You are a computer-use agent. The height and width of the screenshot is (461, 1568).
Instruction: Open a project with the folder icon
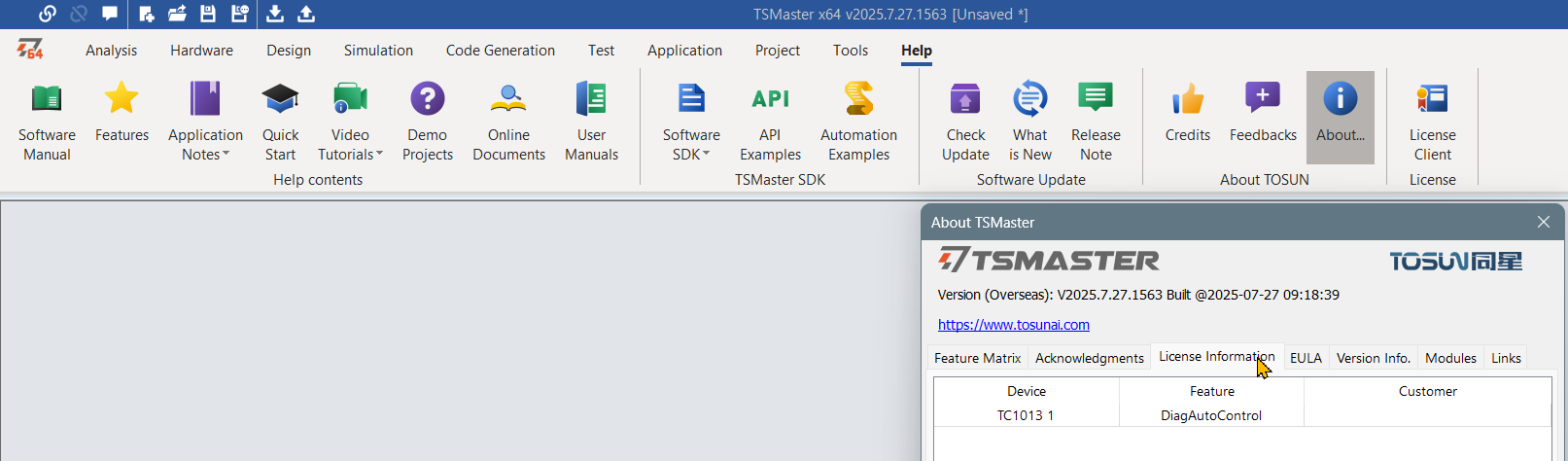[x=177, y=14]
